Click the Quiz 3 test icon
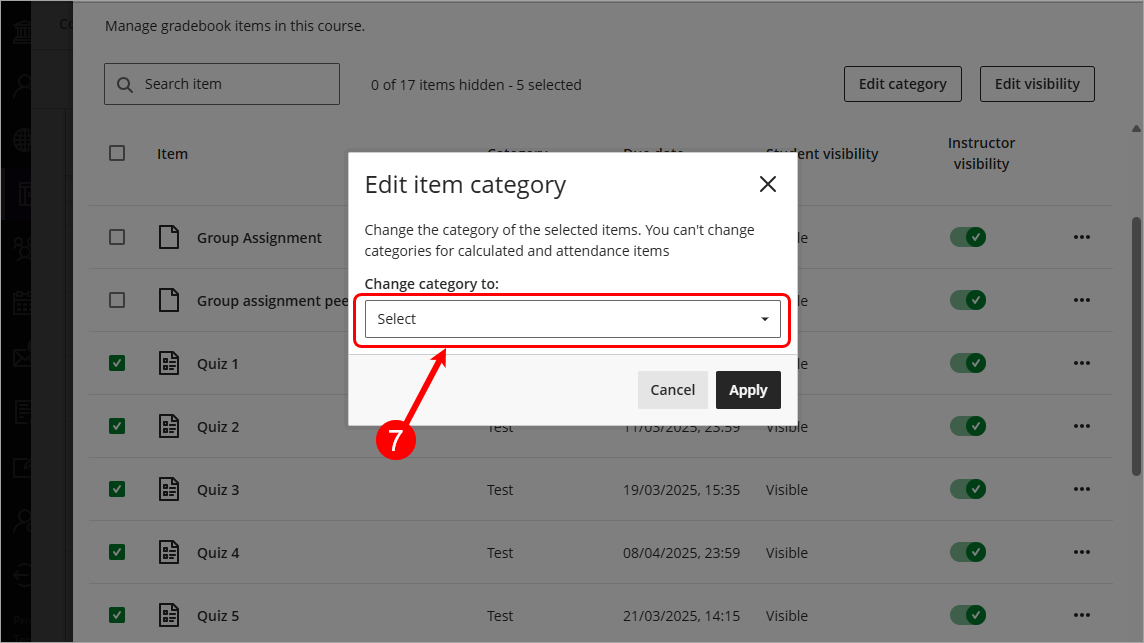 point(169,489)
